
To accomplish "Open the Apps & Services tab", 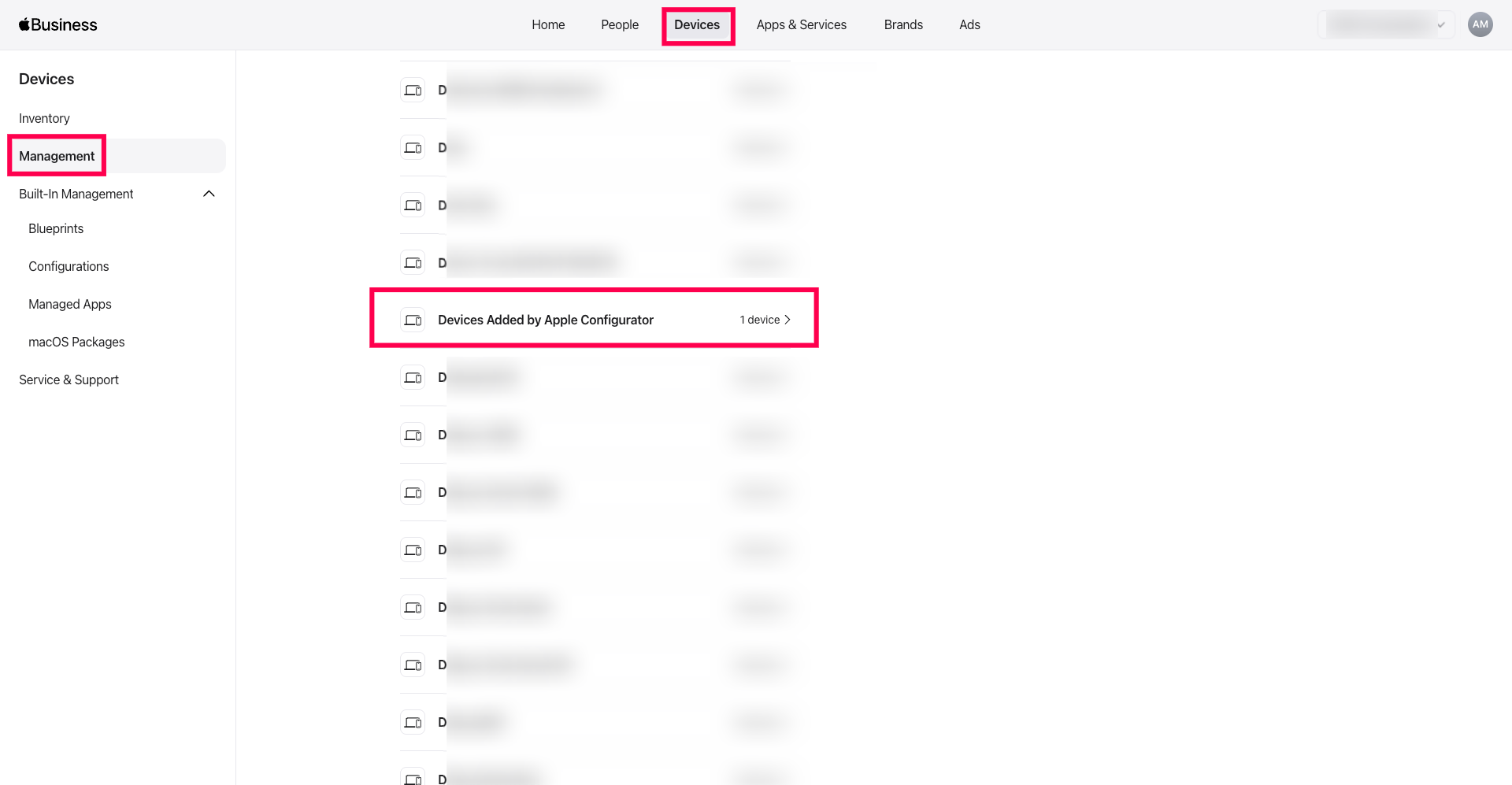I will coord(802,24).
